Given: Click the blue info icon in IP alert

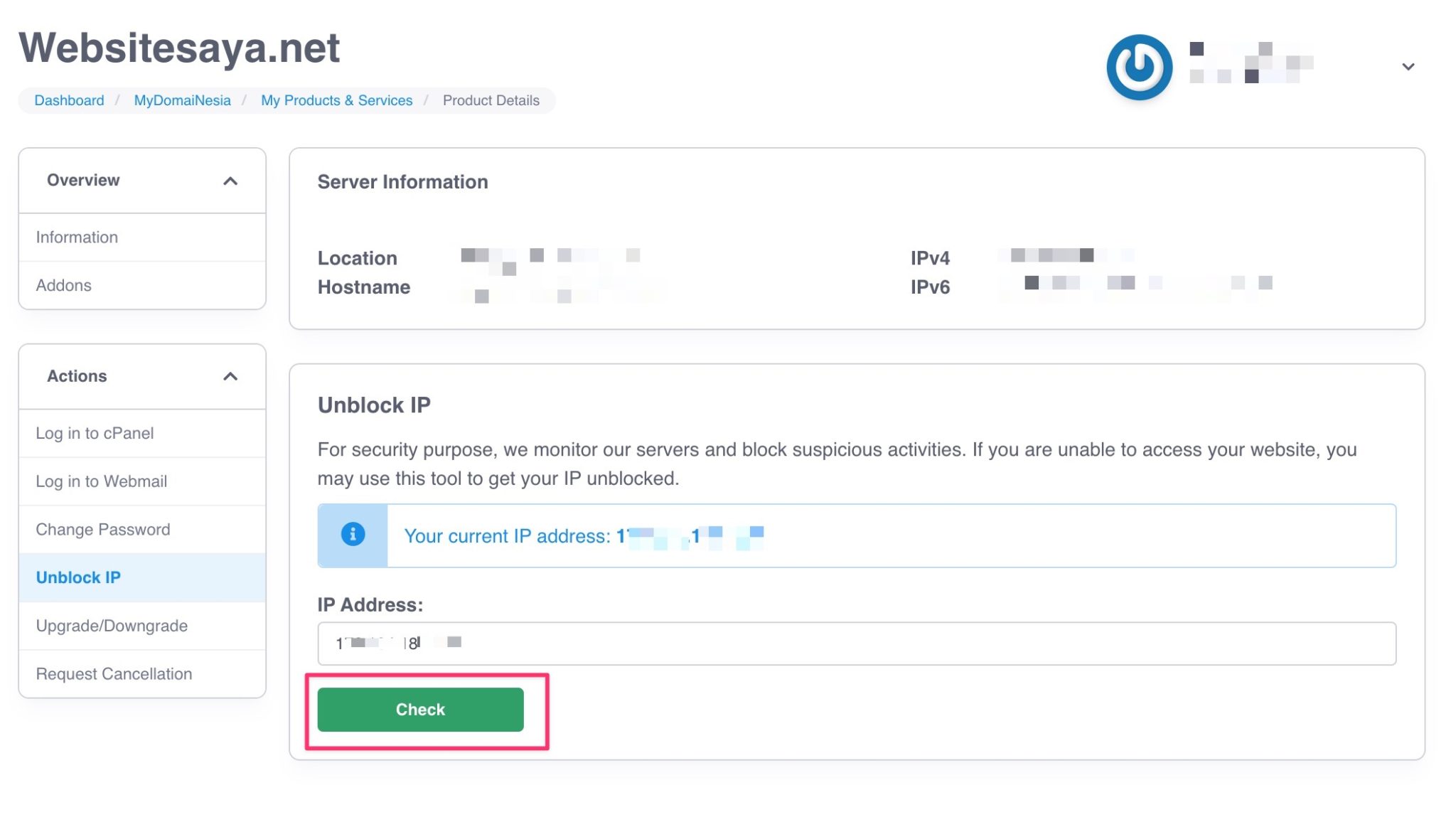Looking at the screenshot, I should [353, 534].
